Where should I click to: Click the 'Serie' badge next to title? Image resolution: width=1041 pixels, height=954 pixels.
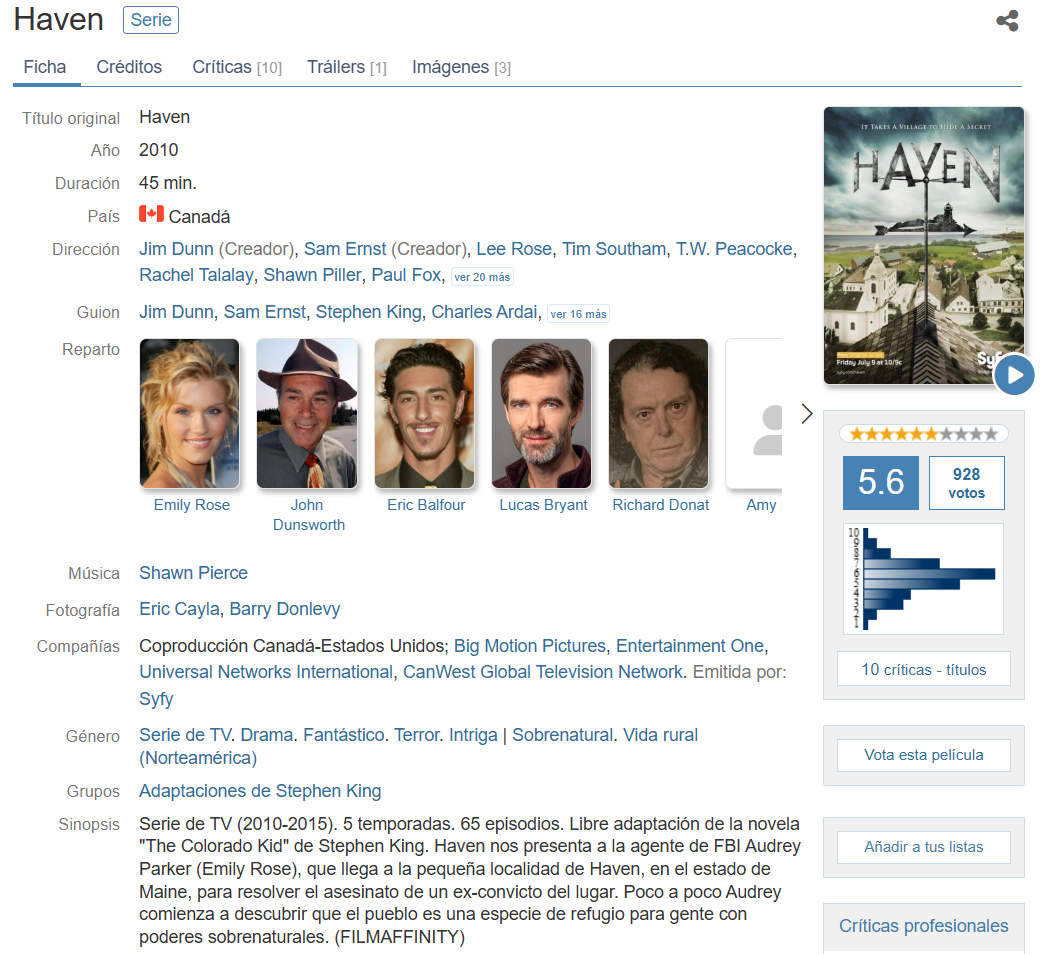(x=151, y=20)
